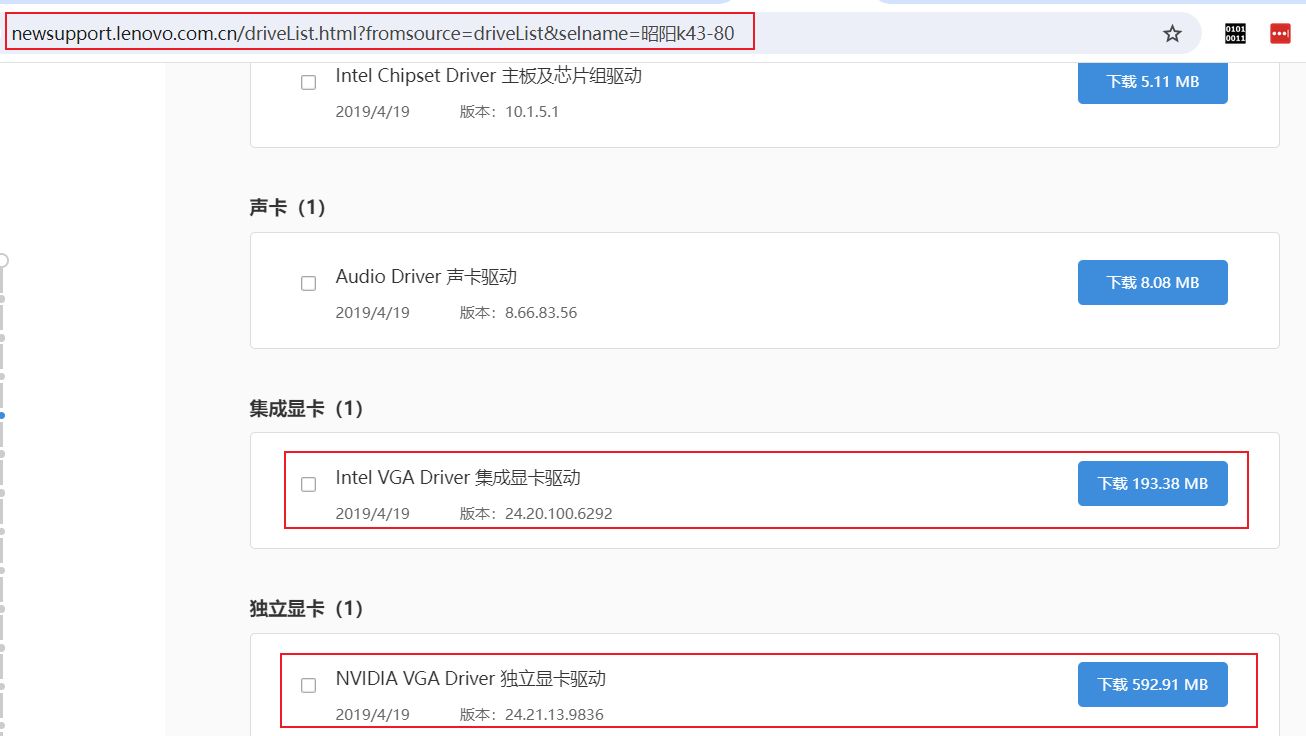This screenshot has height=736, width=1306.
Task: Download the 5.11 MB chipset driver
Action: click(1152, 82)
